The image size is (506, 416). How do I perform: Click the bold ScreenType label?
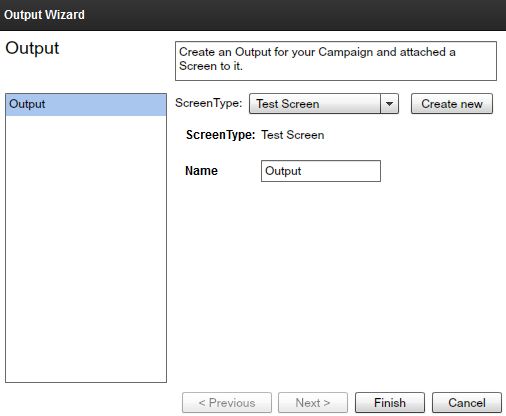pos(220,135)
